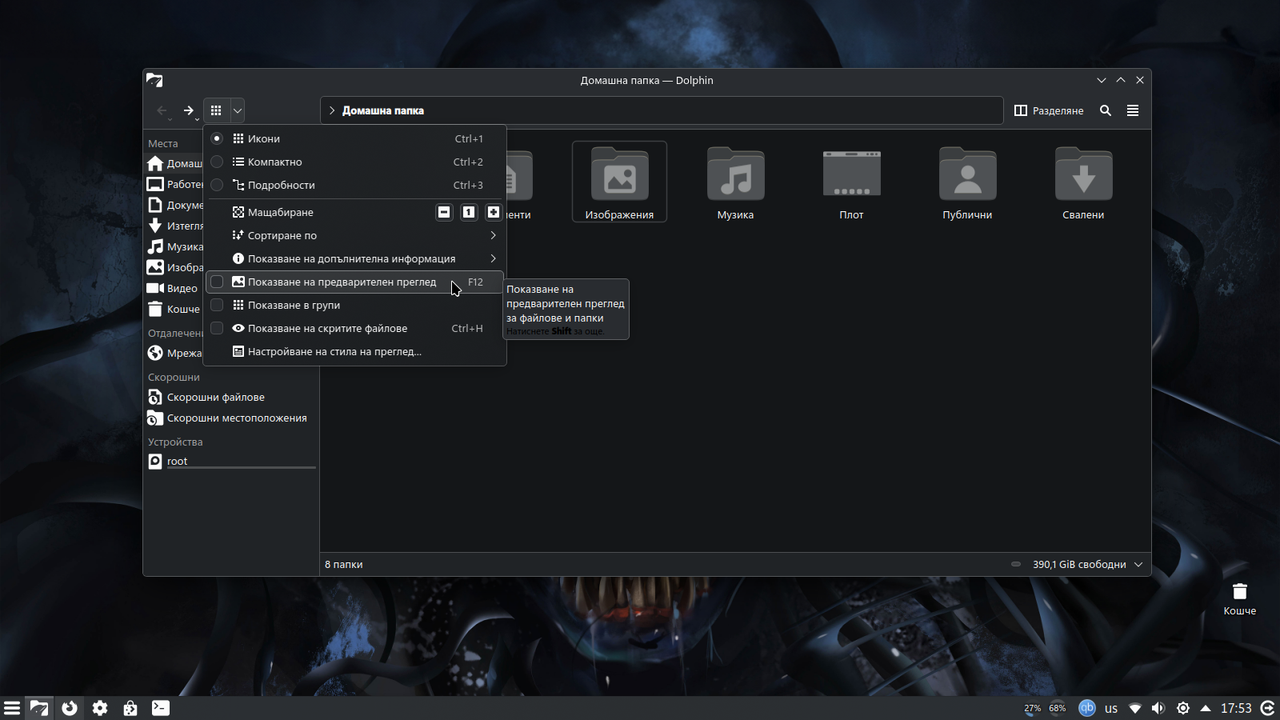Zoom out with the minus button beside Мащабиране
1280x720 pixels.
[x=444, y=212]
